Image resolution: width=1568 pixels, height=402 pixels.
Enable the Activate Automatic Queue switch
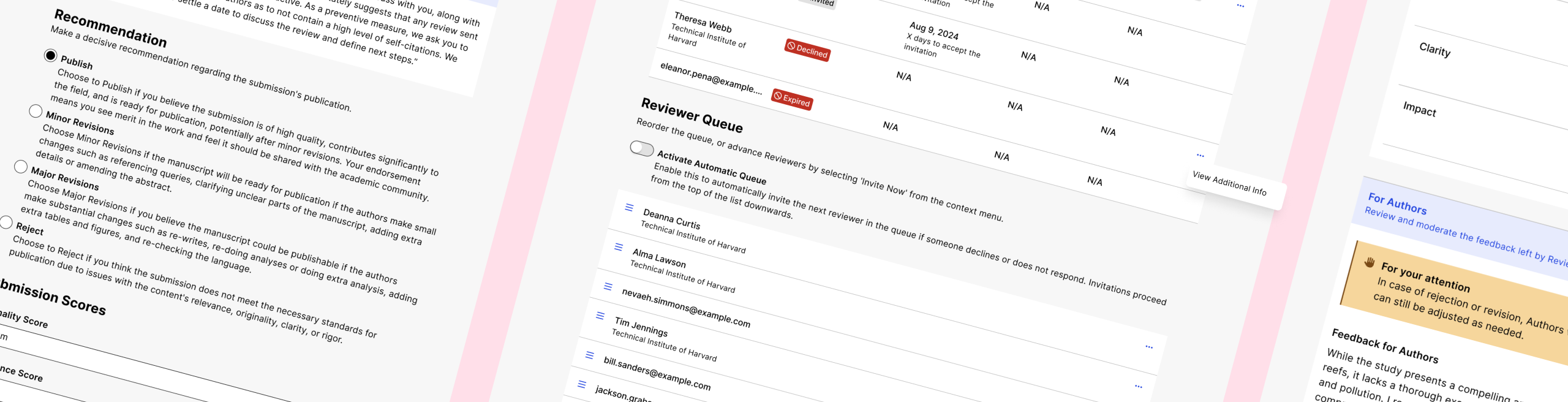(x=642, y=148)
